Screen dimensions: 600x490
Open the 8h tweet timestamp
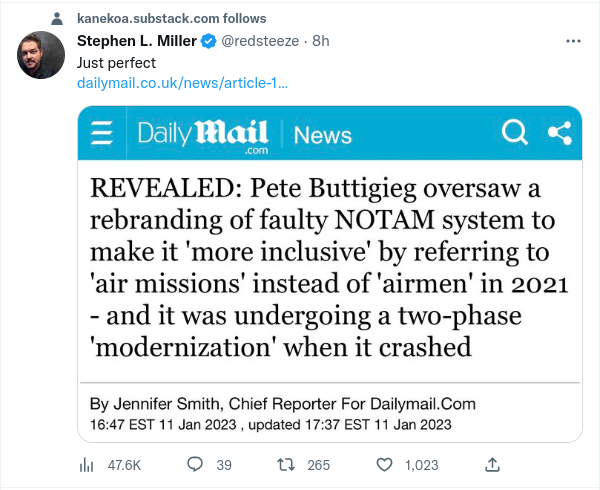[321, 41]
